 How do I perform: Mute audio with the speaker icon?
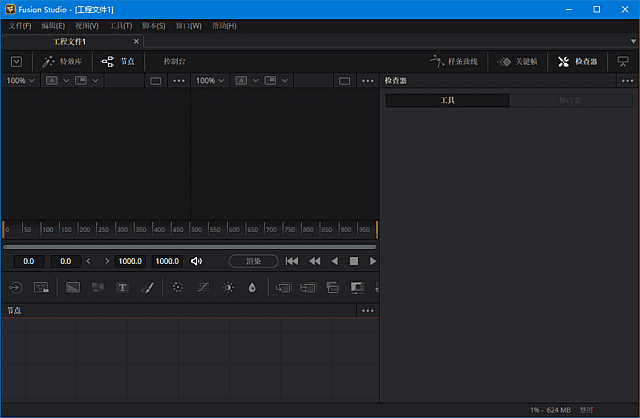[197, 261]
